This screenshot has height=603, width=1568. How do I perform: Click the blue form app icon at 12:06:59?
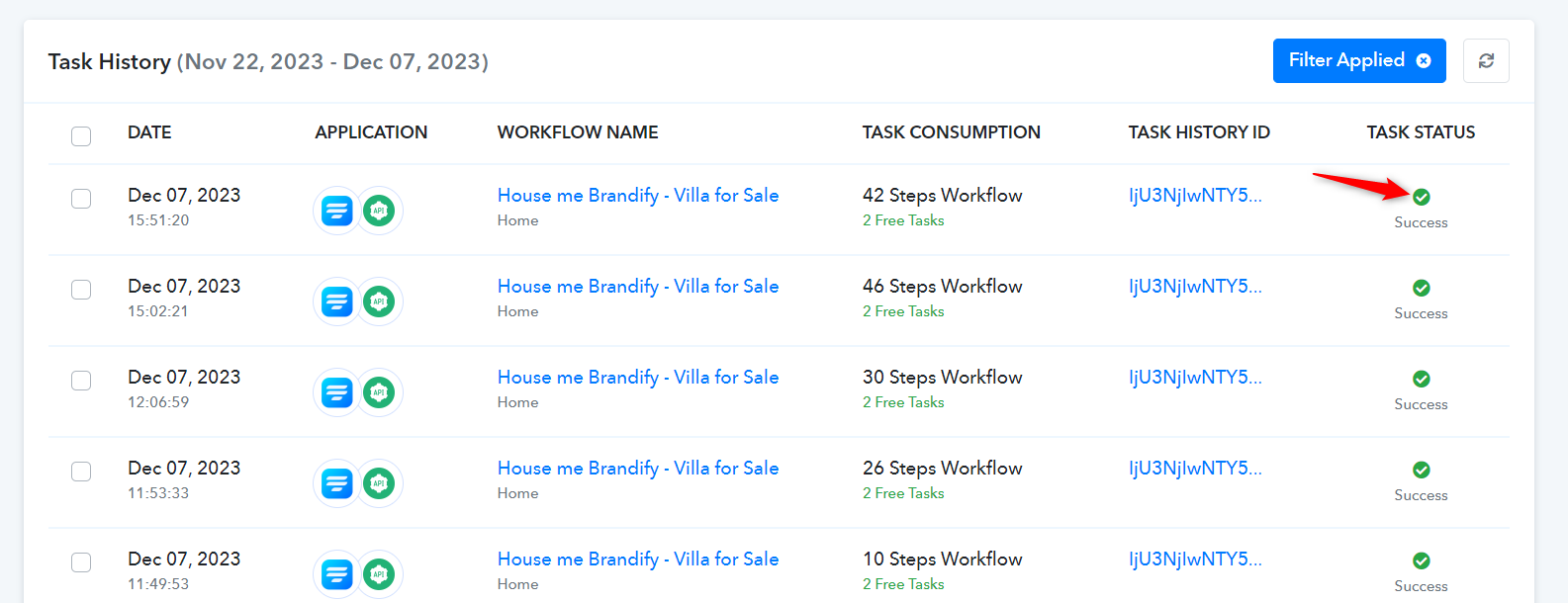coord(337,392)
